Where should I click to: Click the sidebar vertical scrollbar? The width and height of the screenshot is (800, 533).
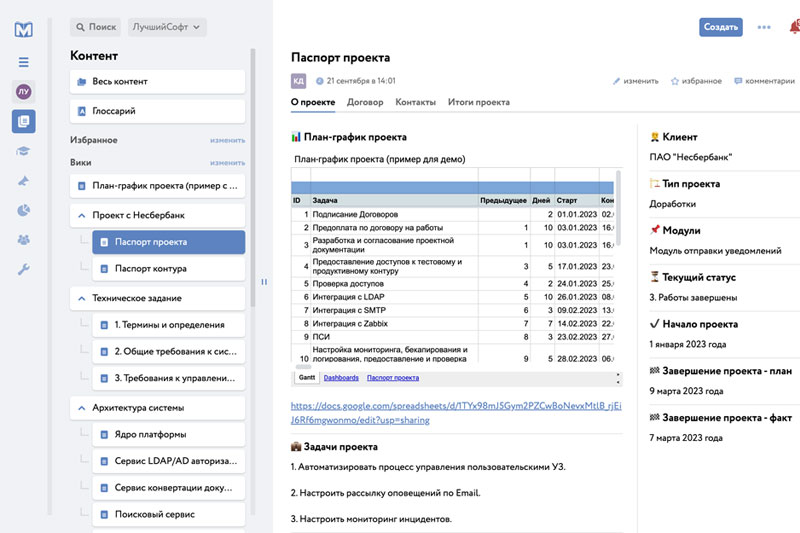pos(253,179)
